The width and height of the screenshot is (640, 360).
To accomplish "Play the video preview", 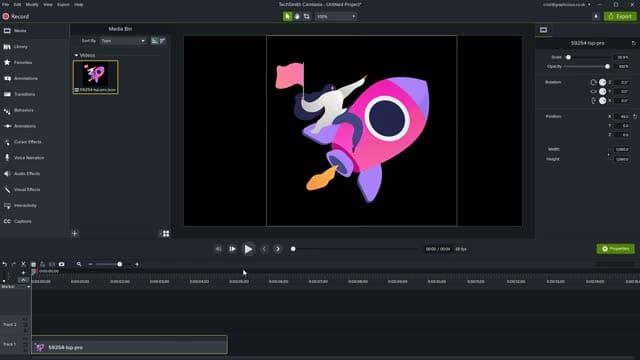I will pos(248,249).
